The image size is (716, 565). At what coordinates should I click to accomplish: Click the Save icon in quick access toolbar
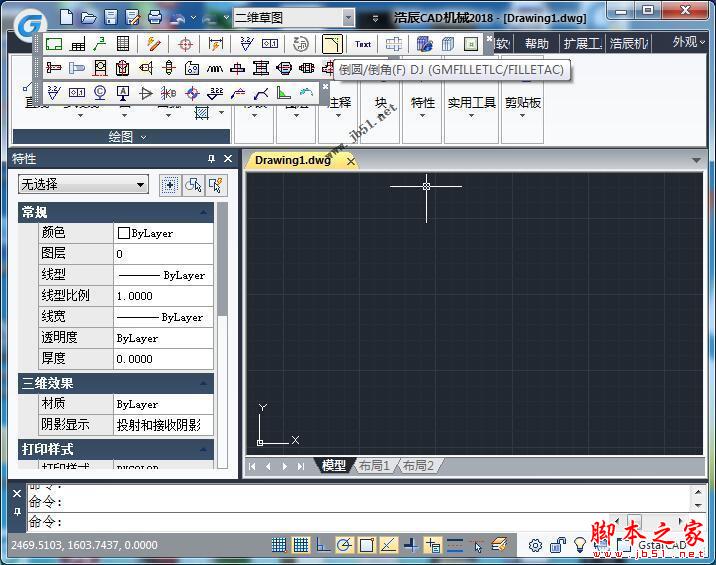click(110, 17)
